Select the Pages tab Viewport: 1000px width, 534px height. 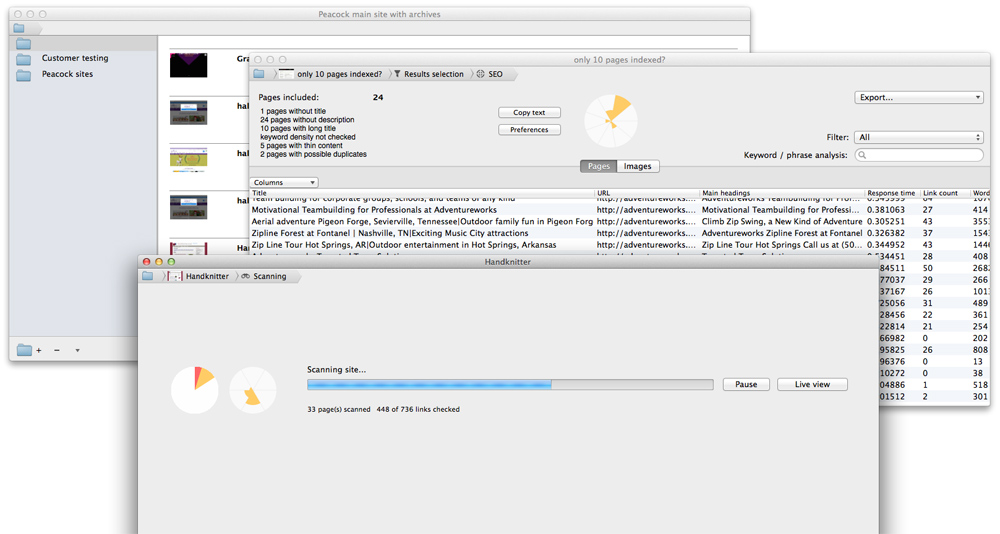pyautogui.click(x=598, y=167)
